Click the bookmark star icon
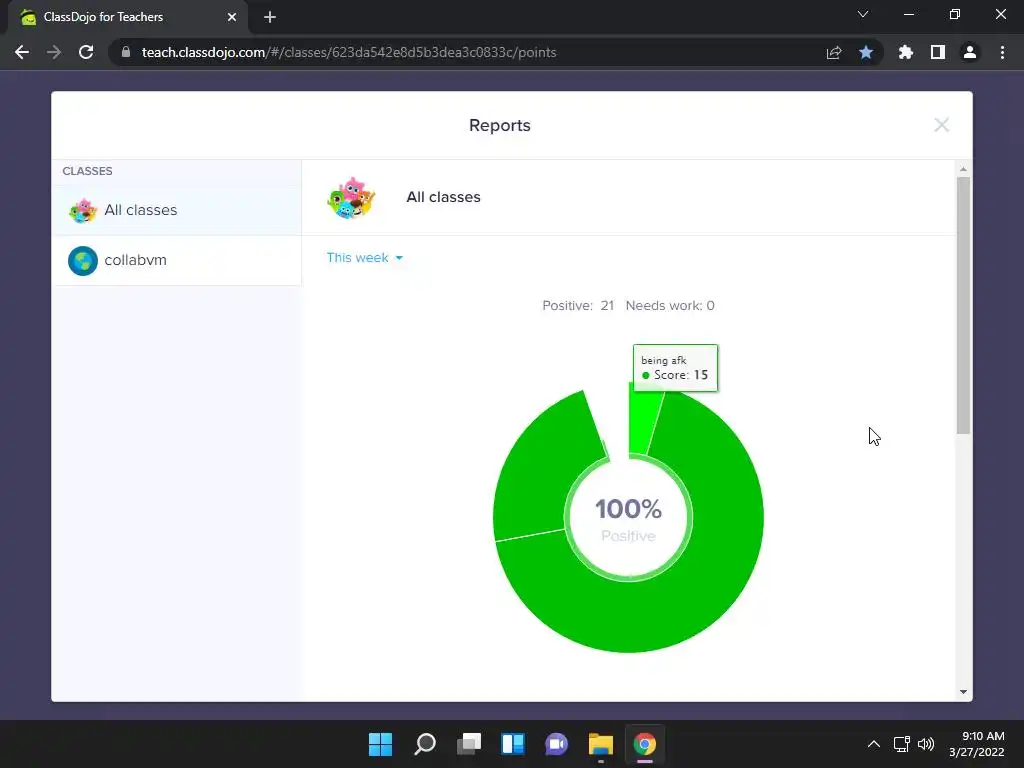The width and height of the screenshot is (1024, 768). [866, 52]
